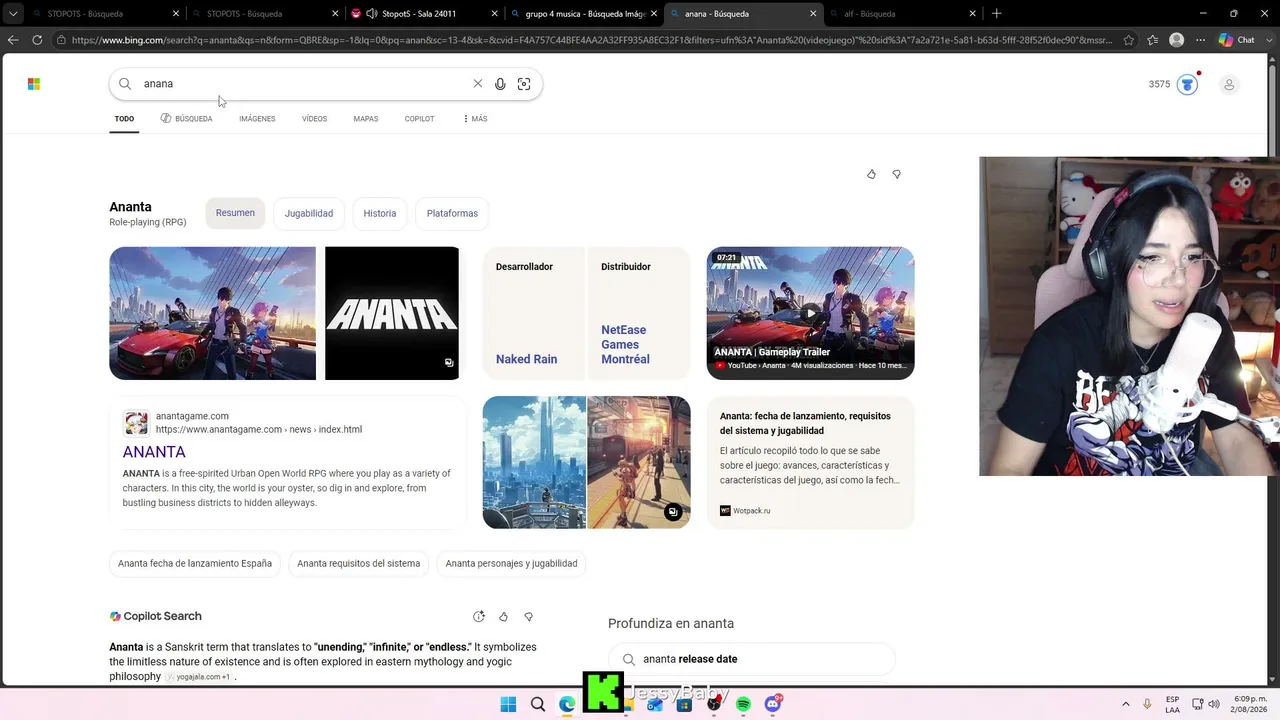Screen dimensions: 1280x720
Task: Click Ananta requisitos del sistema suggestion
Action: (358, 563)
